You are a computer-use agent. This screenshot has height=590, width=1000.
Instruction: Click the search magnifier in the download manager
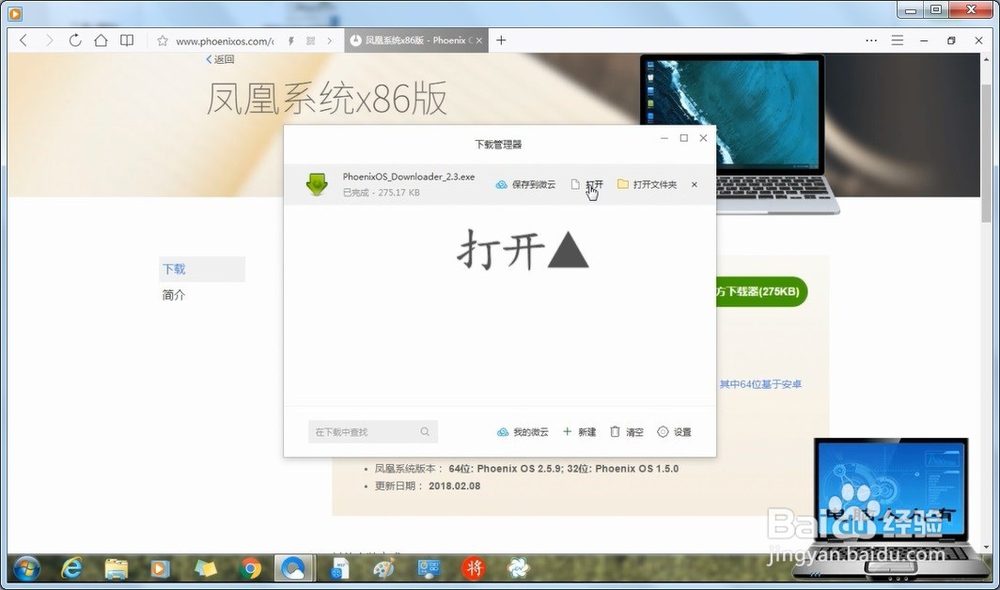425,432
